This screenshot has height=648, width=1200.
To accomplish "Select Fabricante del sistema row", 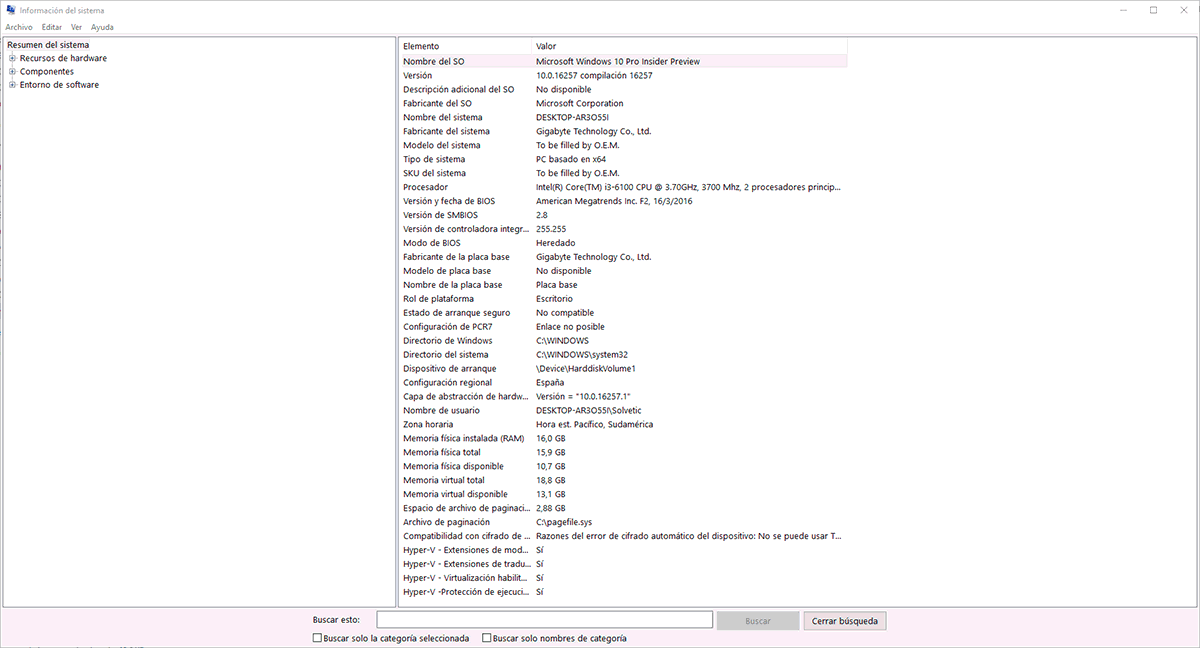I will pyautogui.click(x=623, y=131).
